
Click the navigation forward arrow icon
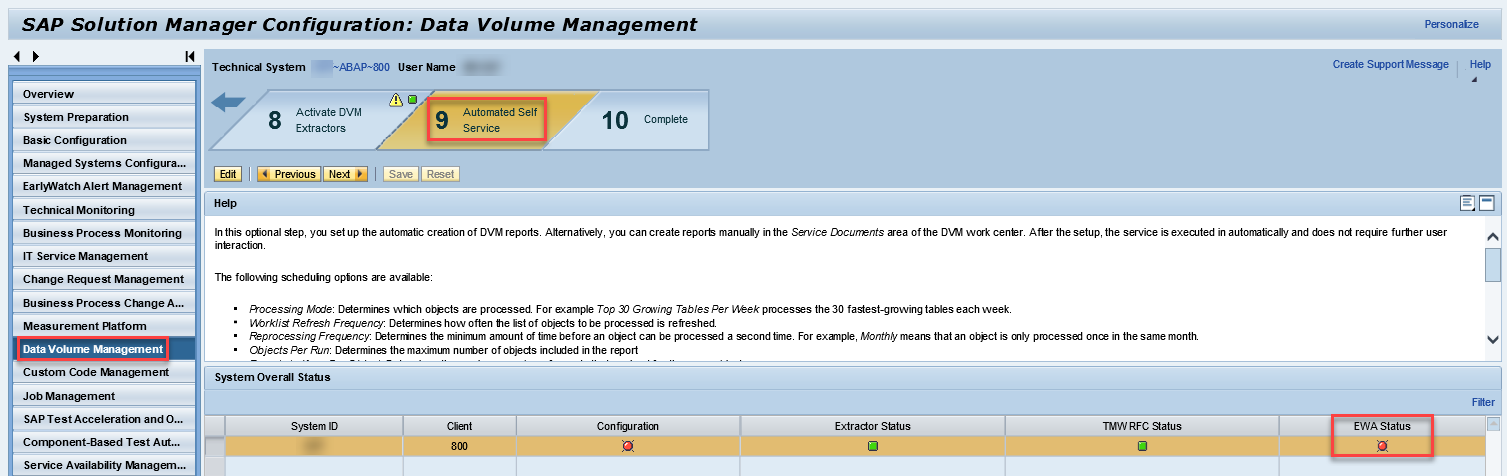coord(36,56)
